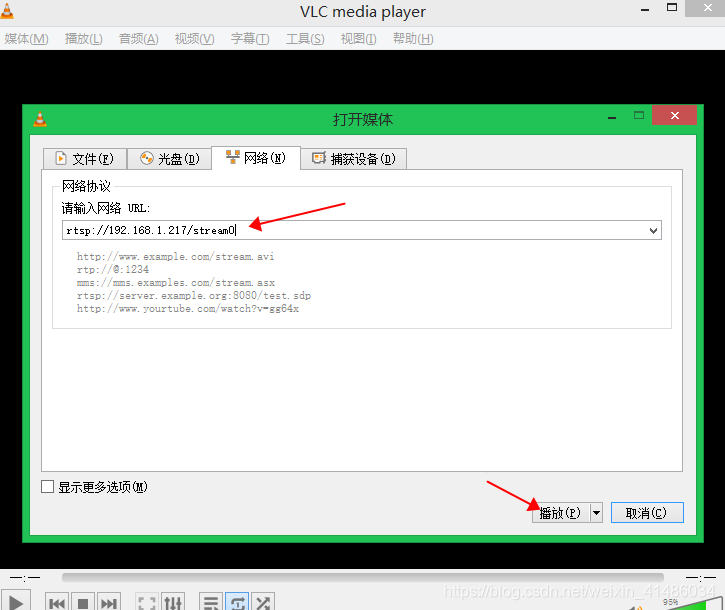Maximize the VLC media player window
Viewport: 725px width, 610px height.
point(672,8)
